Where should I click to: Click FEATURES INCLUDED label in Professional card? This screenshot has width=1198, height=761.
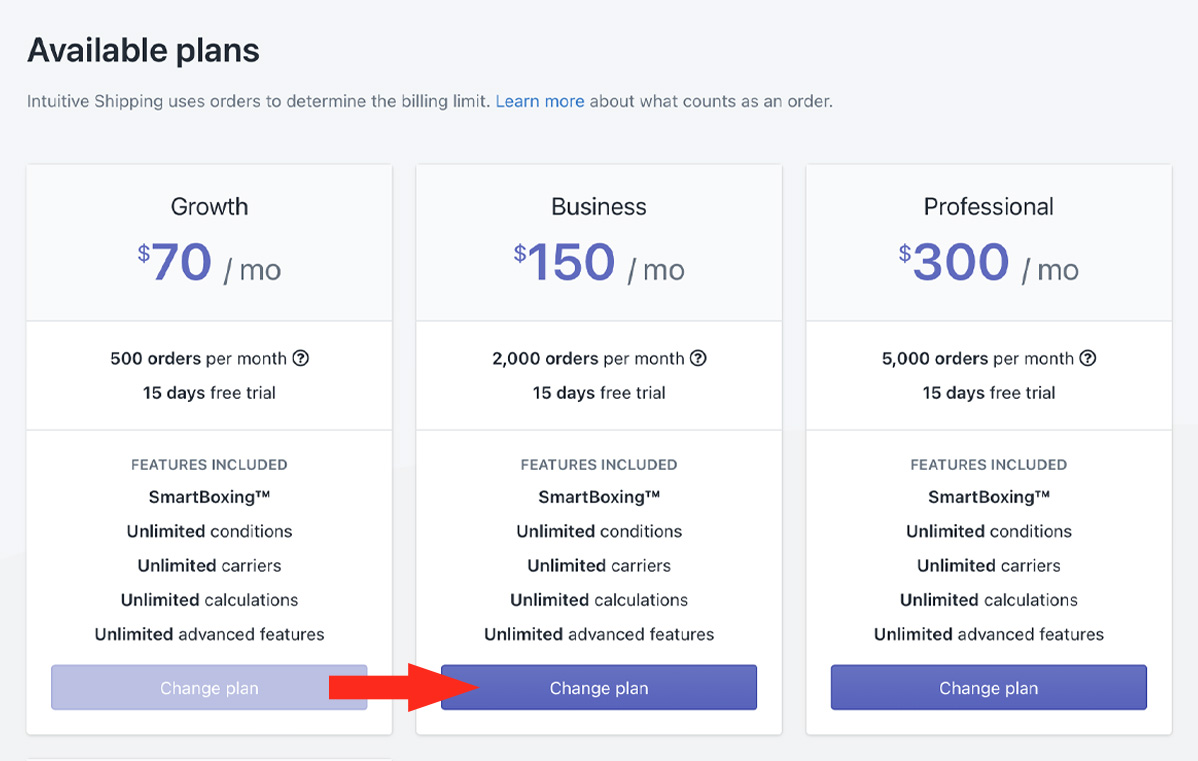pos(988,465)
